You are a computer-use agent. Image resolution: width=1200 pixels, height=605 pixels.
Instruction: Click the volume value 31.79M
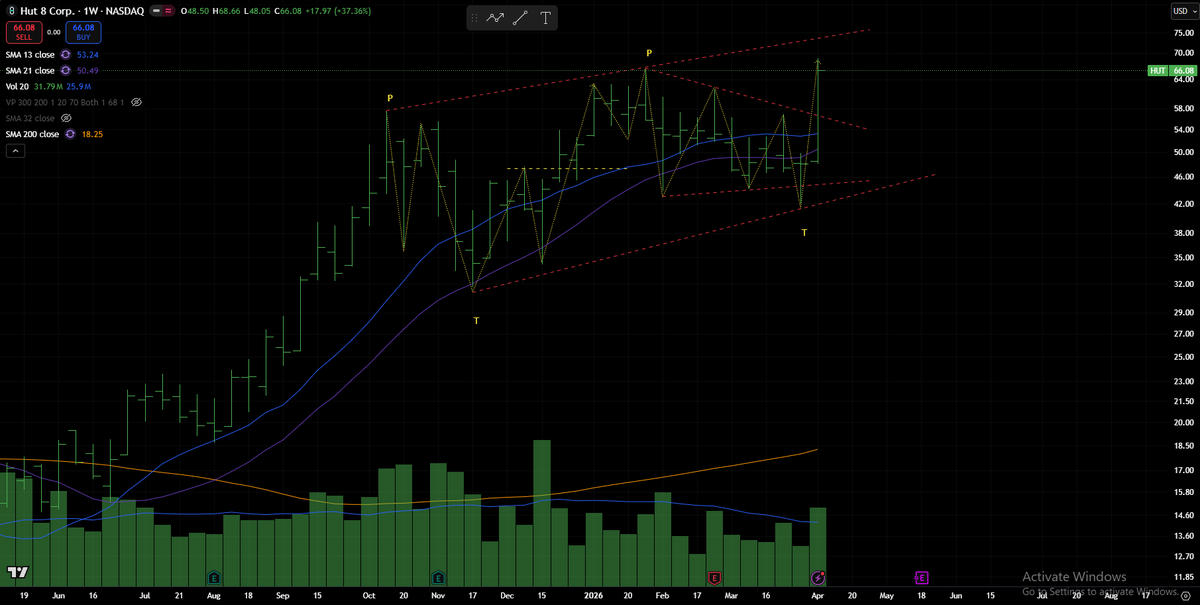point(48,87)
